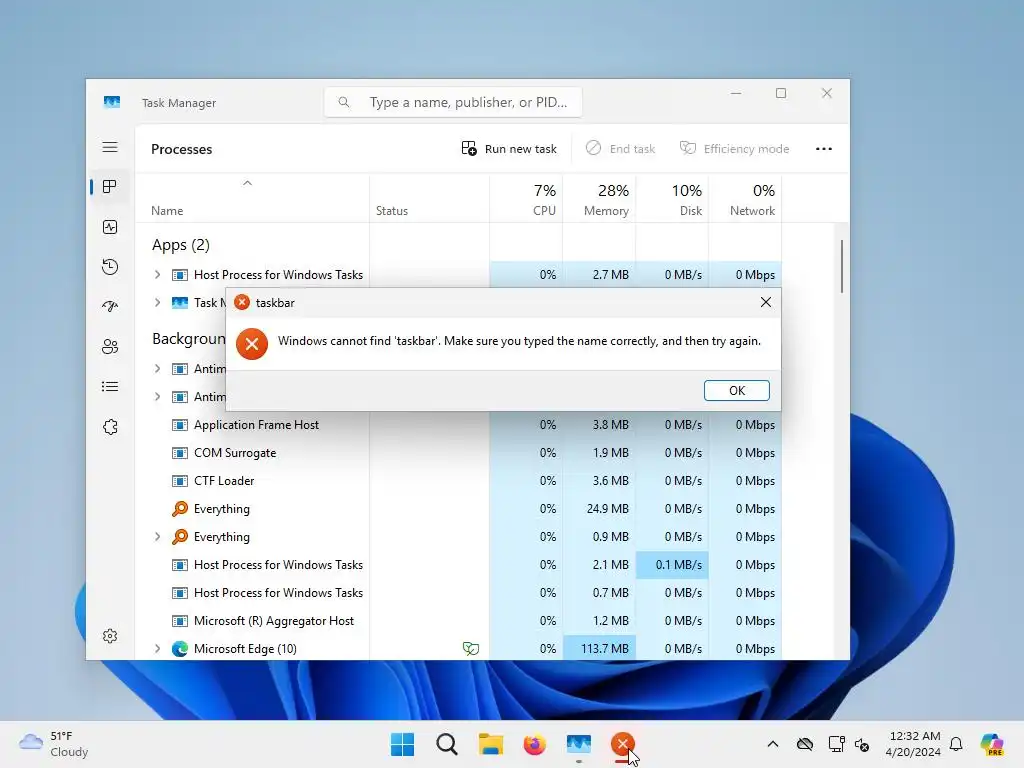Close the taskbar error dialog with X
1024x768 pixels.
765,302
